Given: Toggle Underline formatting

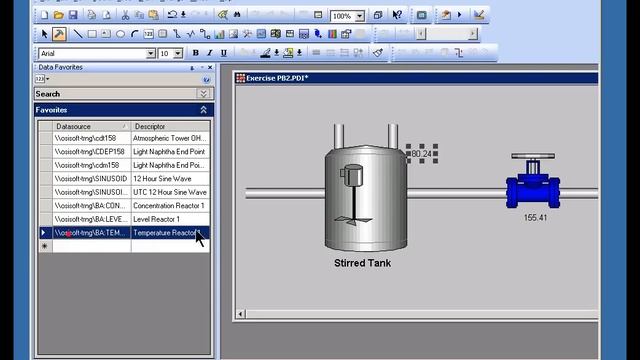Looking at the screenshot, I should click(x=224, y=53).
